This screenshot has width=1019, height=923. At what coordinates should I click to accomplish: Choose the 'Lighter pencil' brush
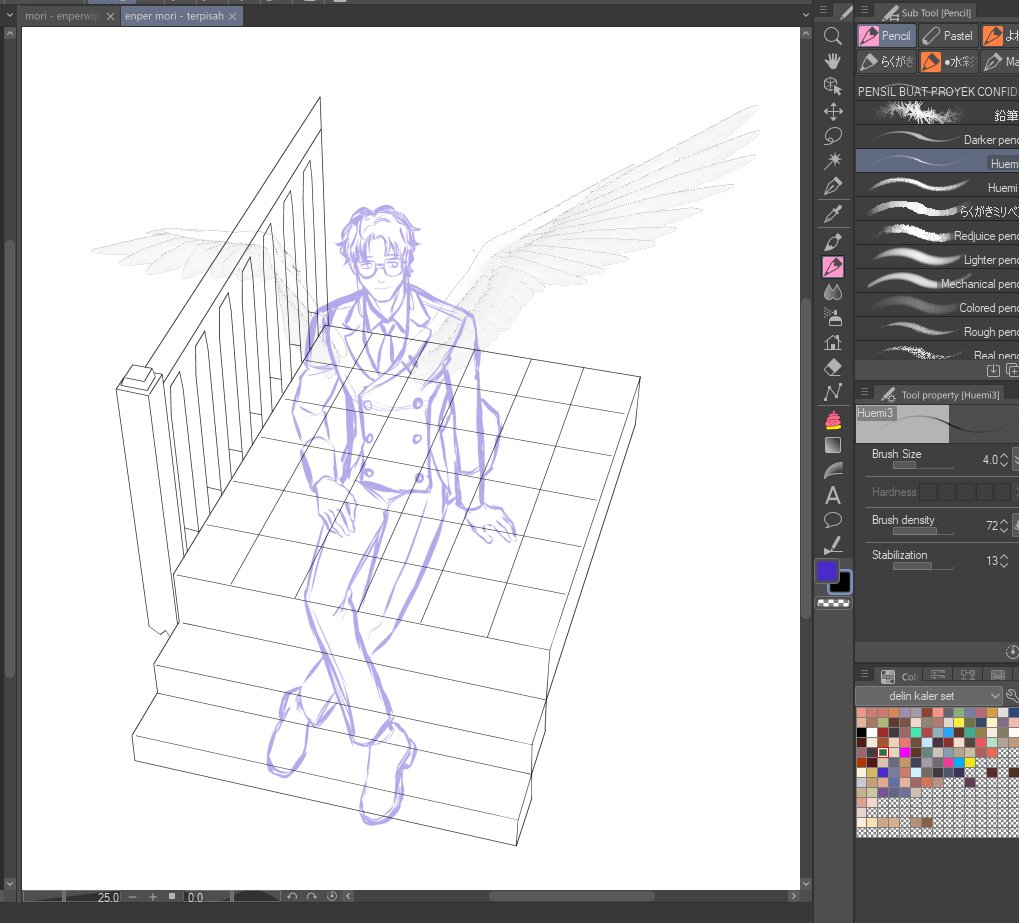[937, 259]
